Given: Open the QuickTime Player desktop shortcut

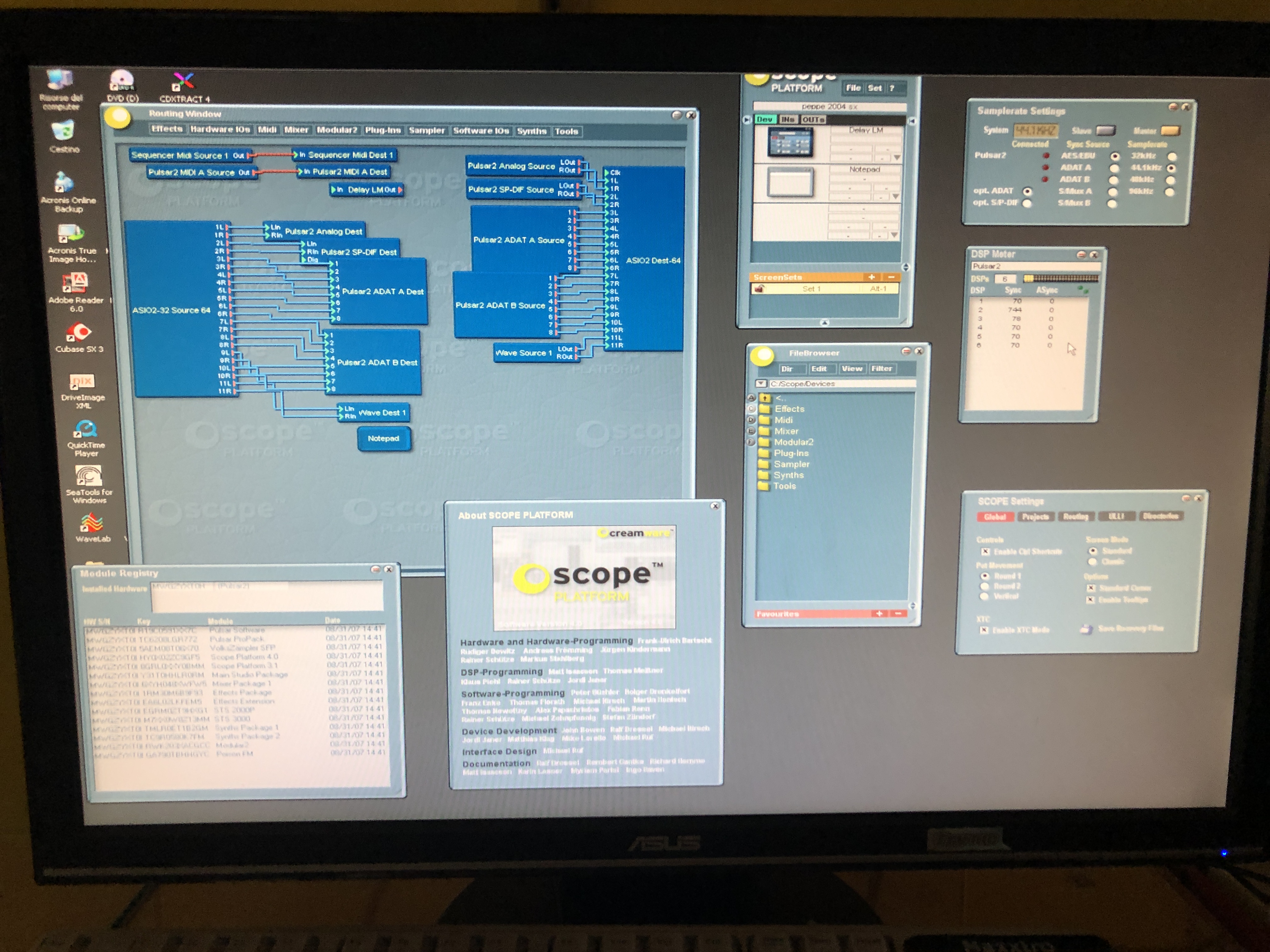Looking at the screenshot, I should click(x=86, y=439).
